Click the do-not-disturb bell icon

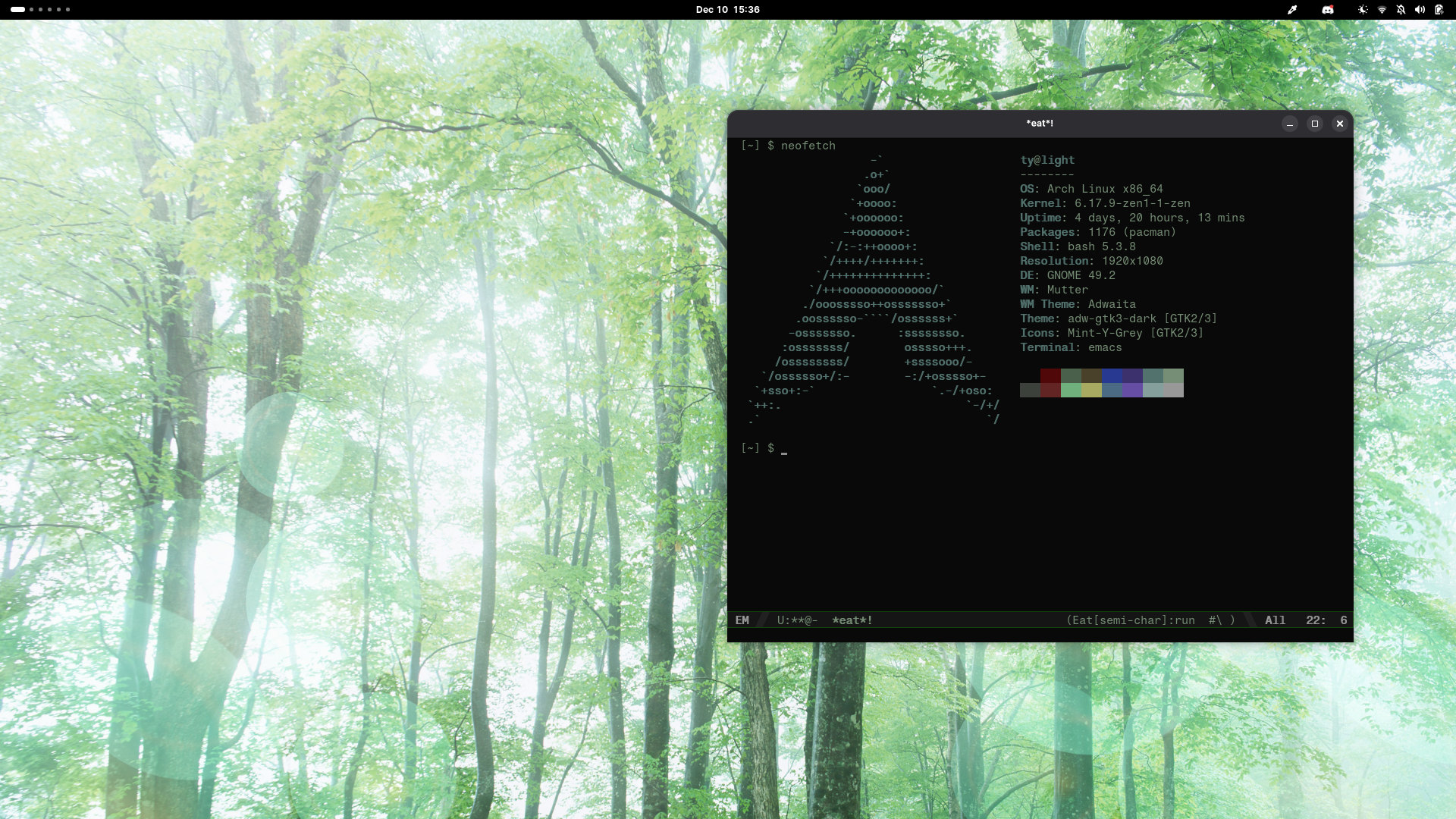tap(1401, 10)
